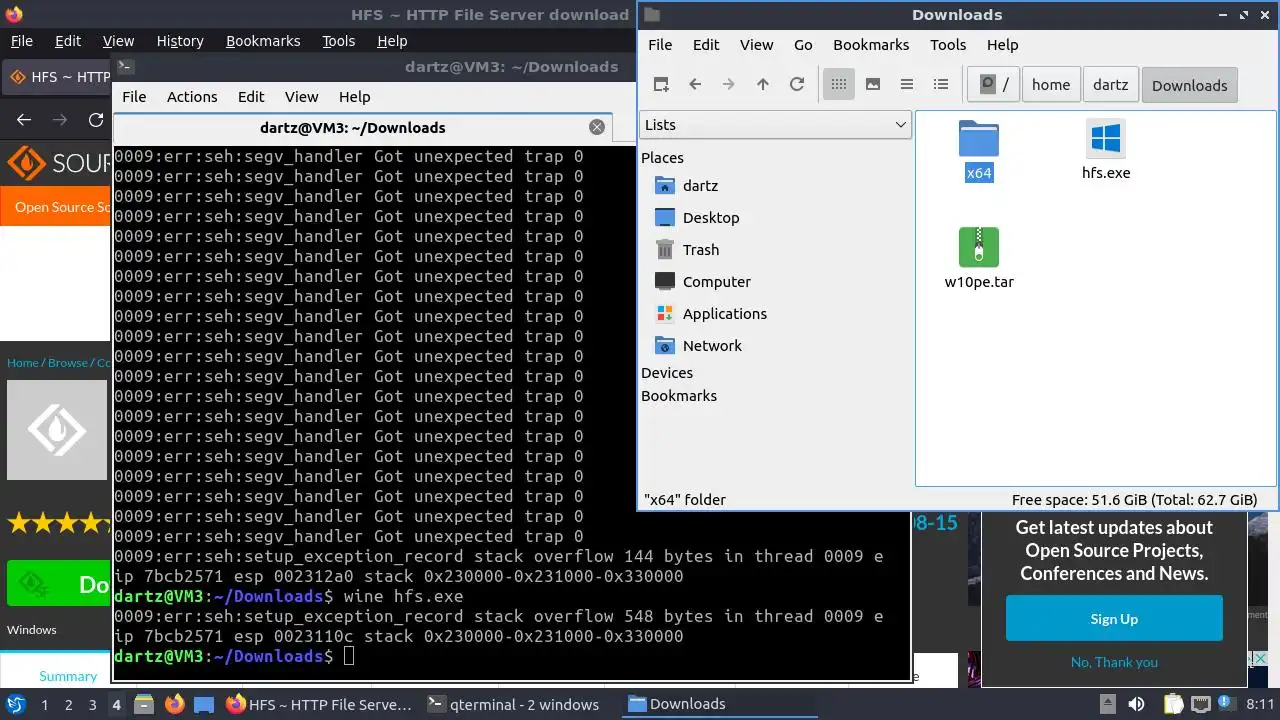Open File menu in Downloads file manager
This screenshot has height=720, width=1280.
point(660,45)
